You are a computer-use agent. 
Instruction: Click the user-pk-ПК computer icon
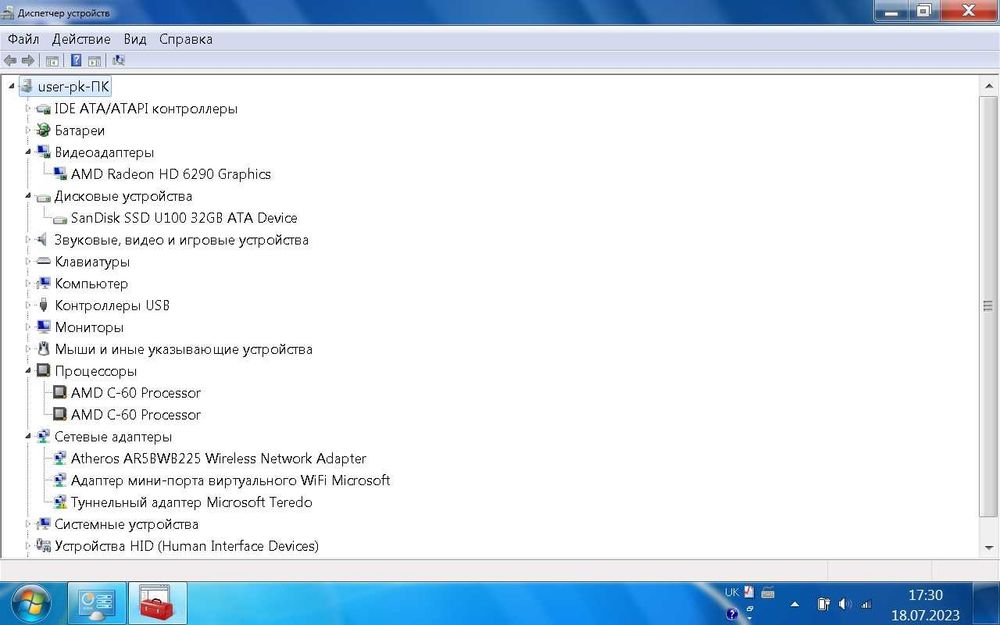[x=27, y=86]
